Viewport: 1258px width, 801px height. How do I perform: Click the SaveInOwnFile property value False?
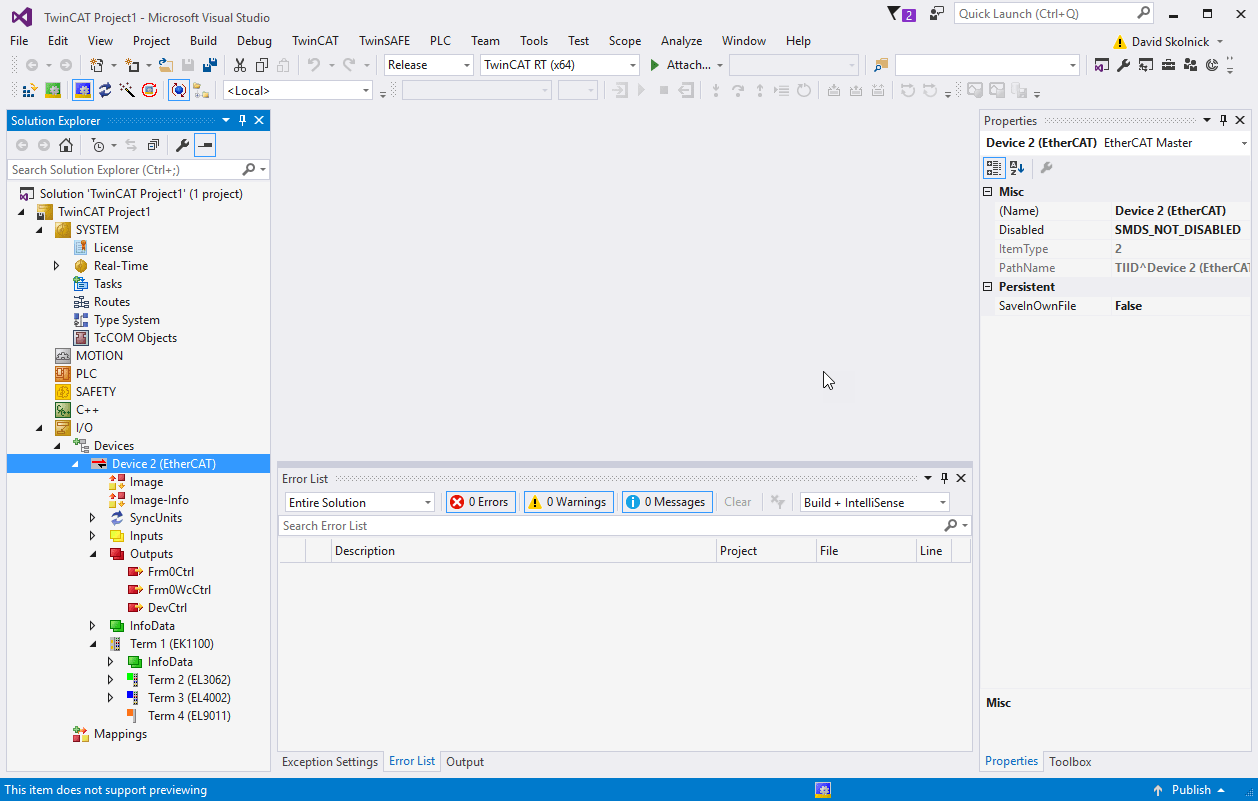(x=1180, y=306)
